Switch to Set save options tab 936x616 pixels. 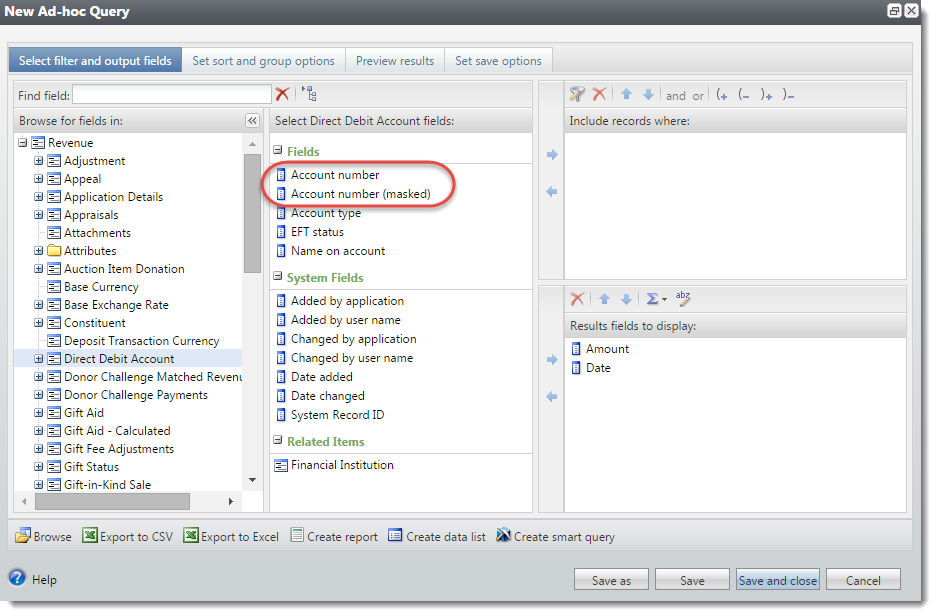(498, 60)
